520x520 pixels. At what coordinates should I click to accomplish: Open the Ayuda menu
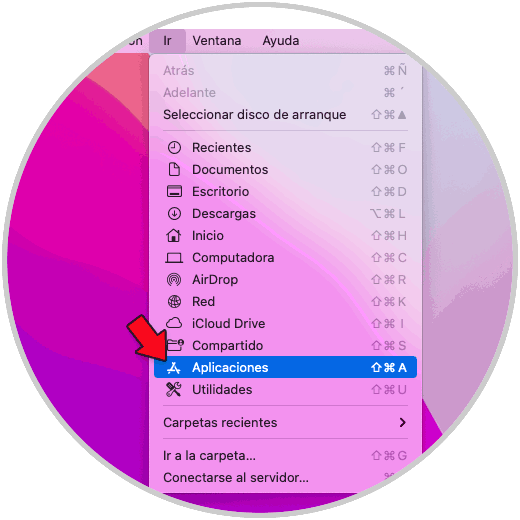[281, 41]
